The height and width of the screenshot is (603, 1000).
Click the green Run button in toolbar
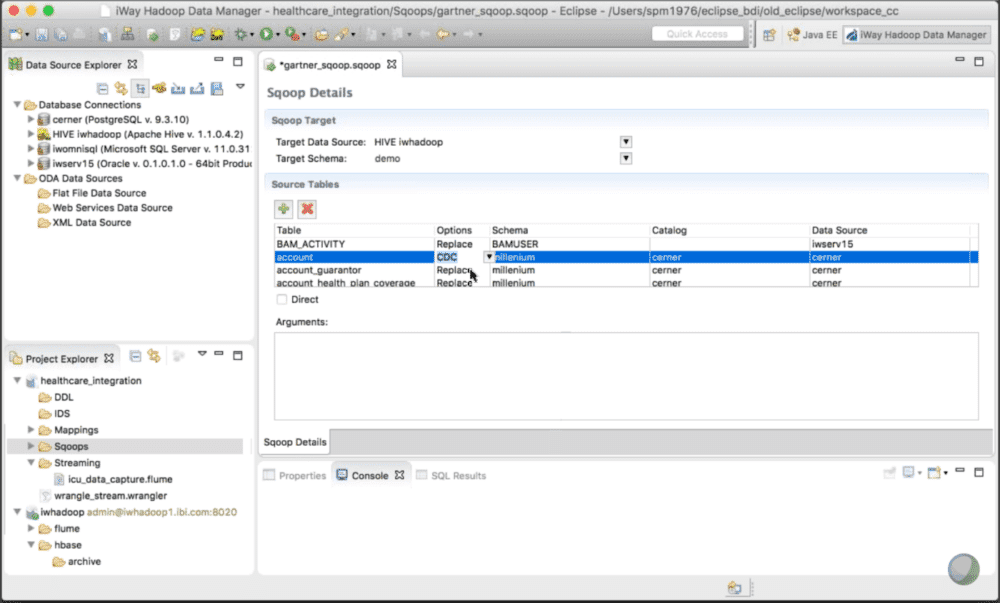coord(267,34)
